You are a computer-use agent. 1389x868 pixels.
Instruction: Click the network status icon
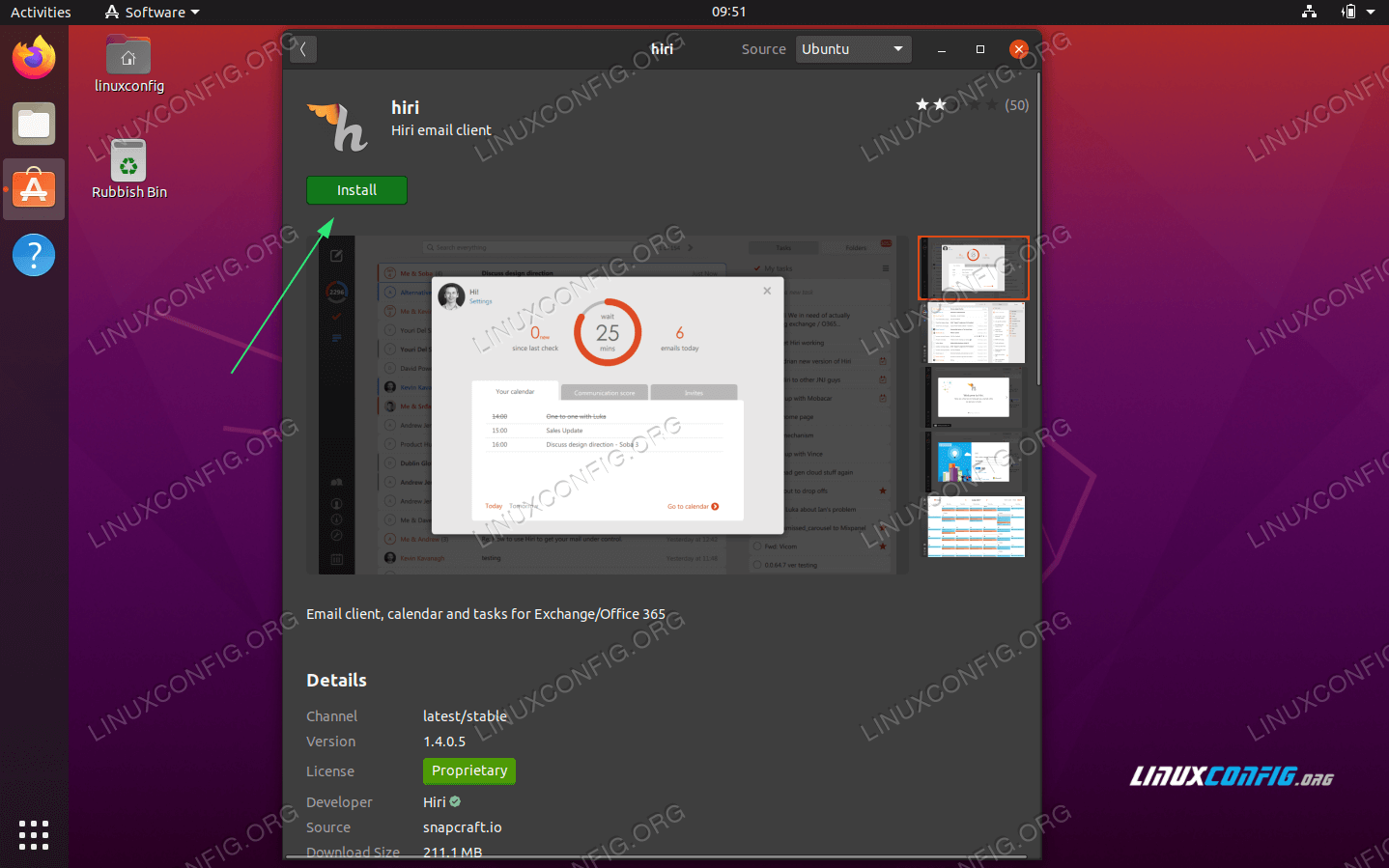(1309, 12)
